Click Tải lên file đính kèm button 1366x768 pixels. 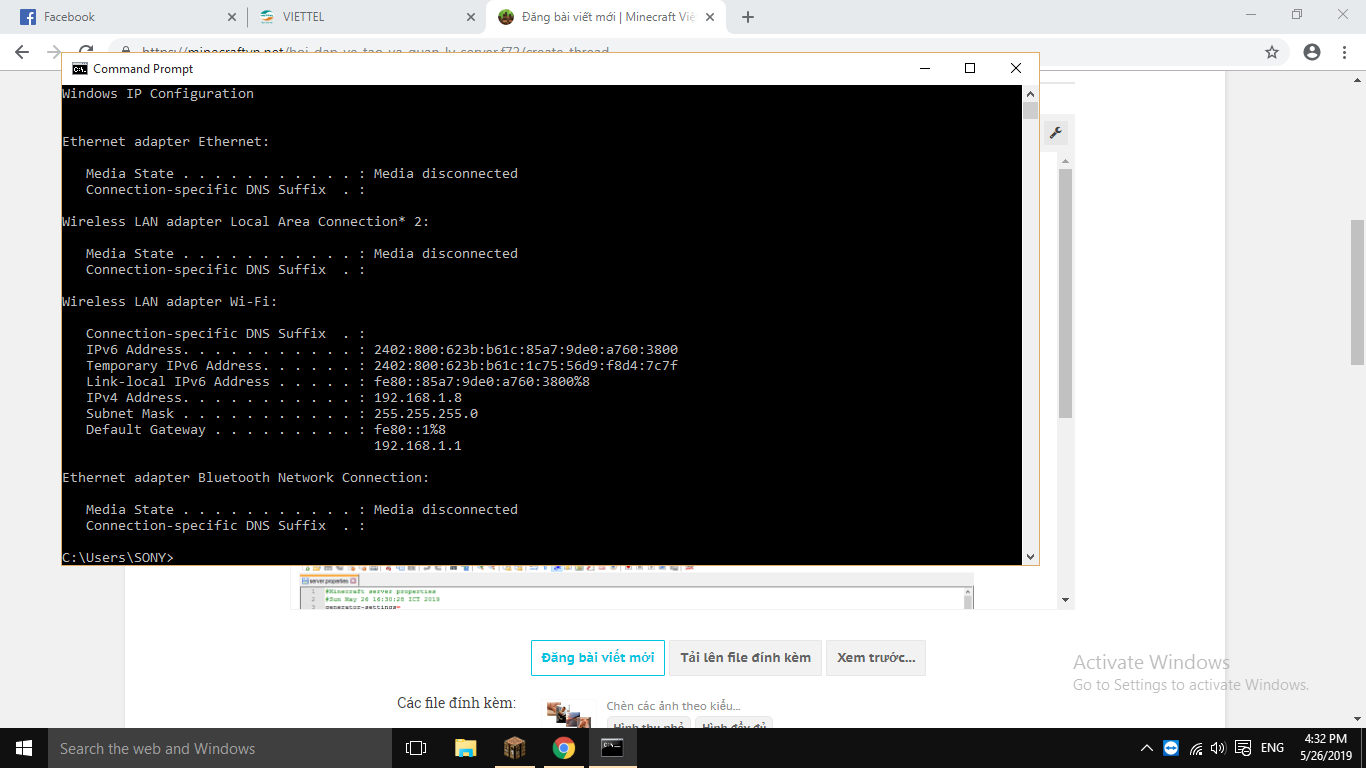[745, 658]
